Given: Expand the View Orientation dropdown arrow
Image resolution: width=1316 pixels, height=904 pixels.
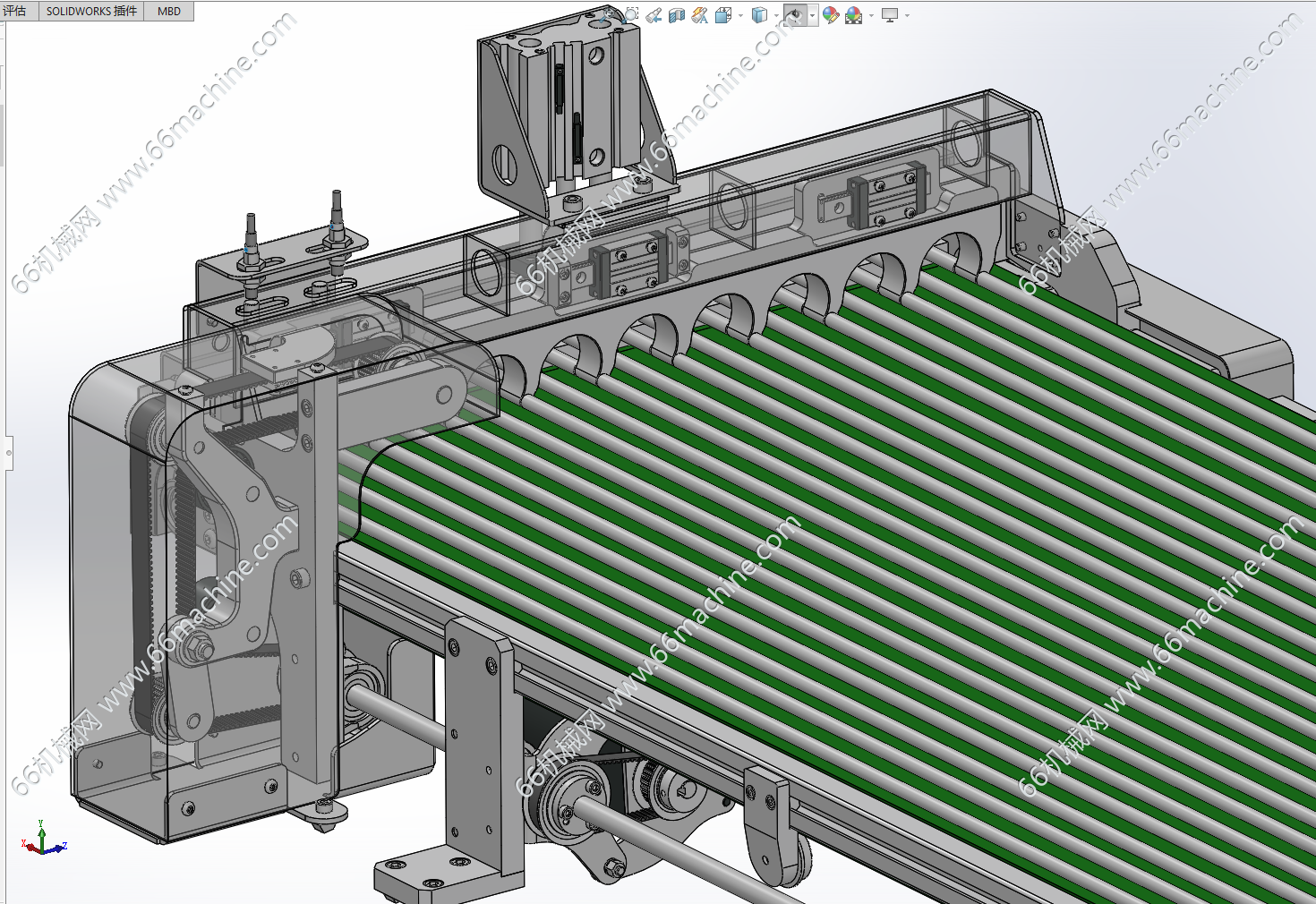Looking at the screenshot, I should (x=740, y=15).
